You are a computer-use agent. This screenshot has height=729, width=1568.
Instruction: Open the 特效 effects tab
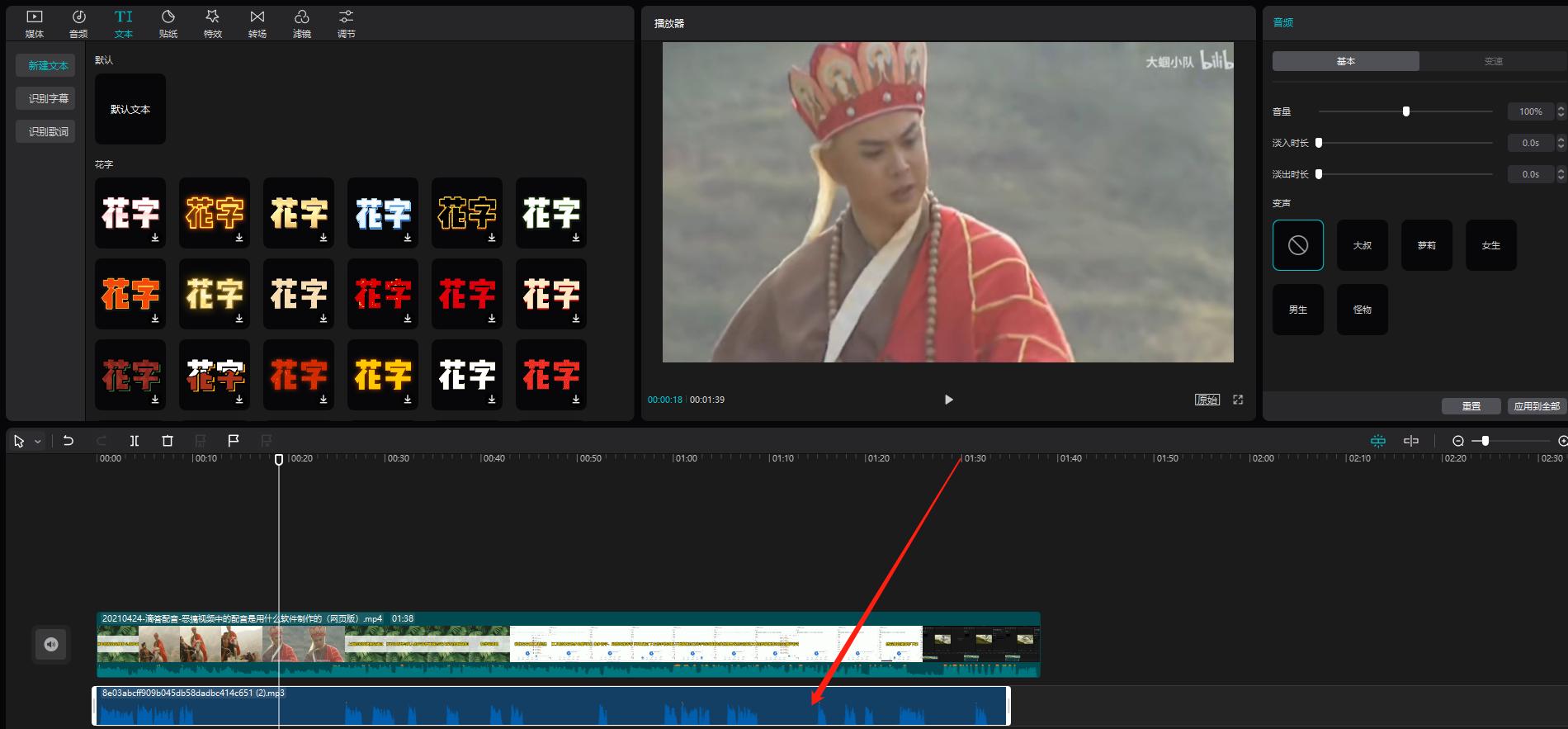pos(213,24)
